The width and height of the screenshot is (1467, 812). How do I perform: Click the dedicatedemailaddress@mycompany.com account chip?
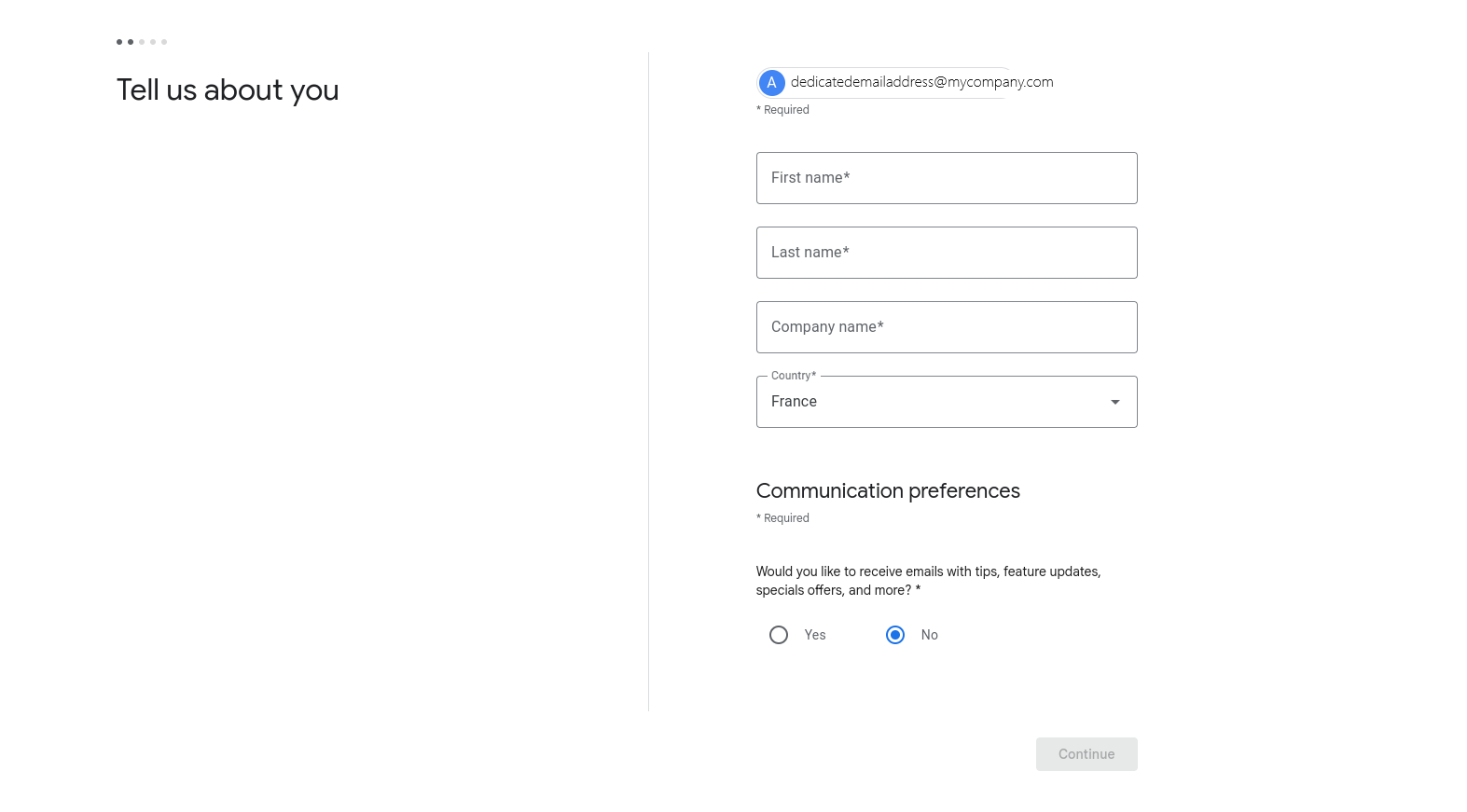pos(906,83)
